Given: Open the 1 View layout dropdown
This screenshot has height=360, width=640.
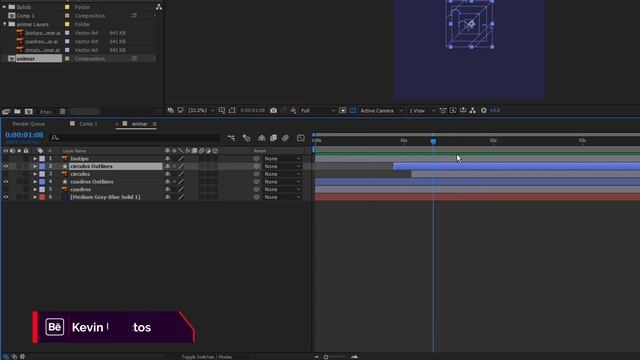Looking at the screenshot, I should pos(422,111).
